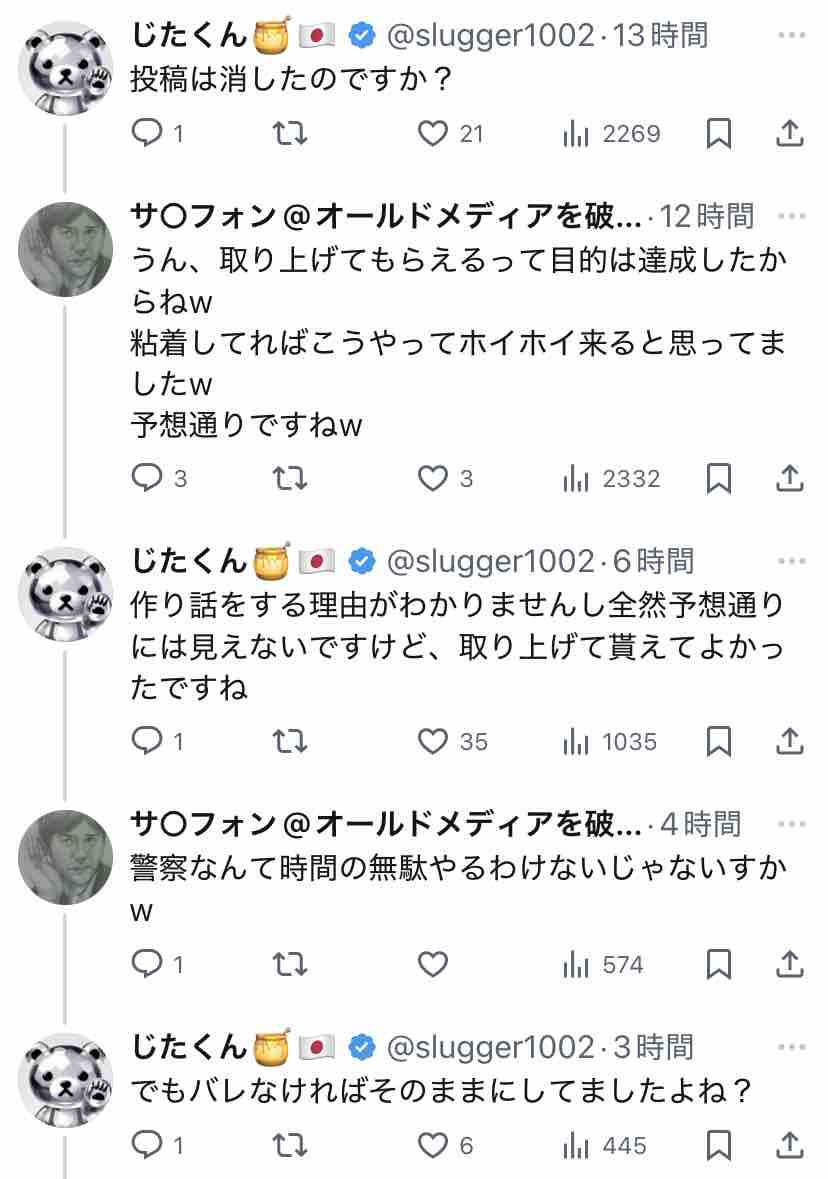Share the tweet with 1035 views
Image resolution: width=828 pixels, height=1179 pixels.
(x=789, y=742)
